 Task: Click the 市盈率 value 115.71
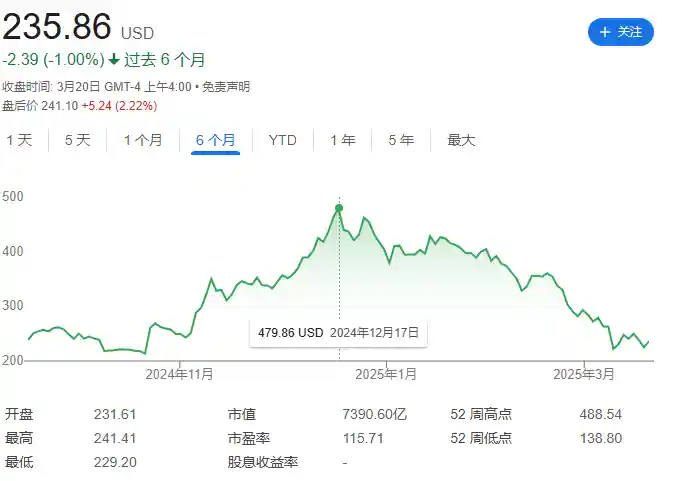tap(363, 438)
